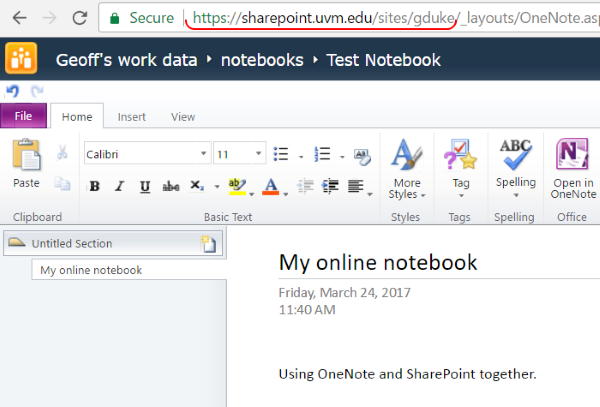Viewport: 600px width, 407px height.
Task: Toggle subscript formatting
Action: 197,186
